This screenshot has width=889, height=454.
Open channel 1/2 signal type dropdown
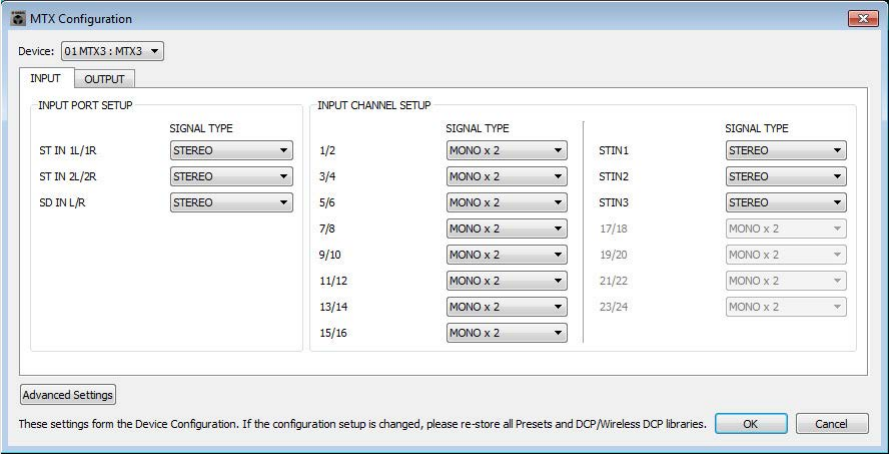[507, 151]
